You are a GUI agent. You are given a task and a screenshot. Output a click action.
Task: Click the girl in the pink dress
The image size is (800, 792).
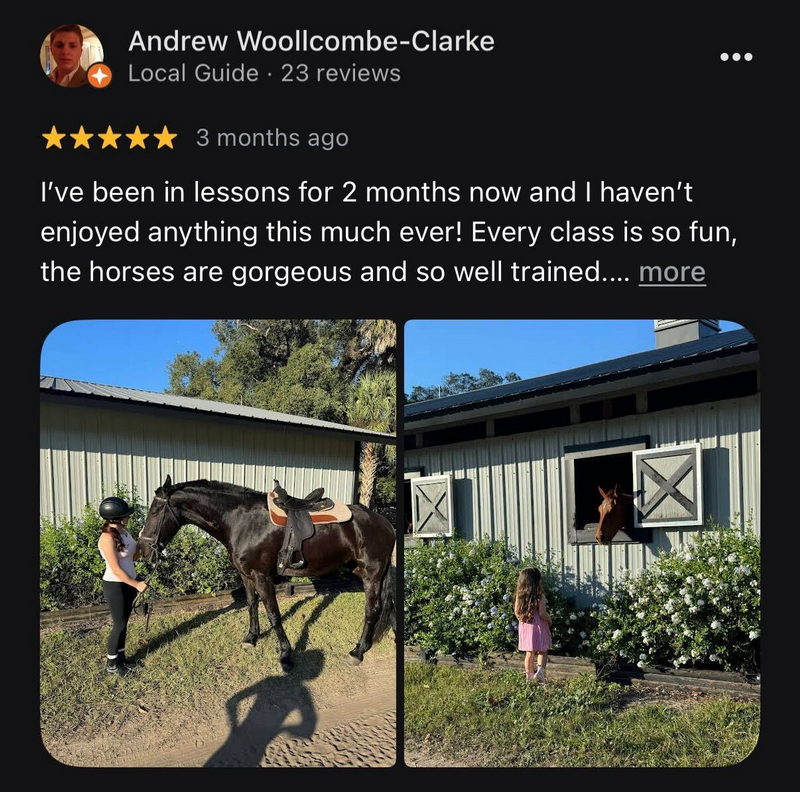point(533,624)
